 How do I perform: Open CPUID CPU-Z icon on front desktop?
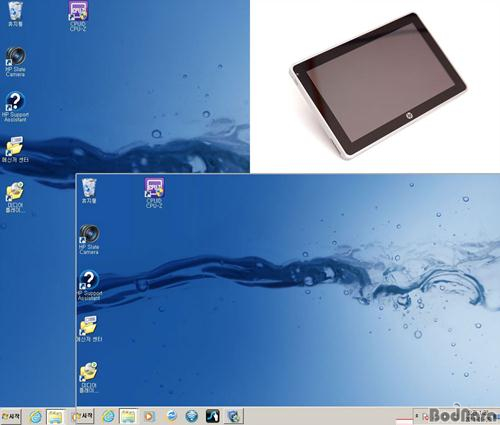pos(154,192)
